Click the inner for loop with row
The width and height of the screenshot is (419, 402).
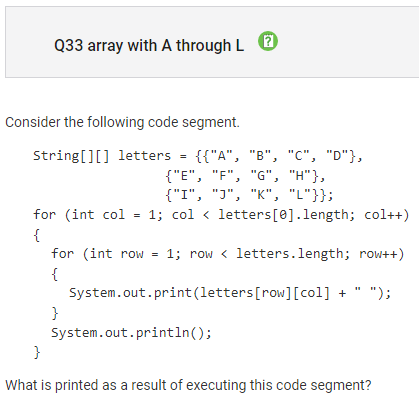[228, 254]
